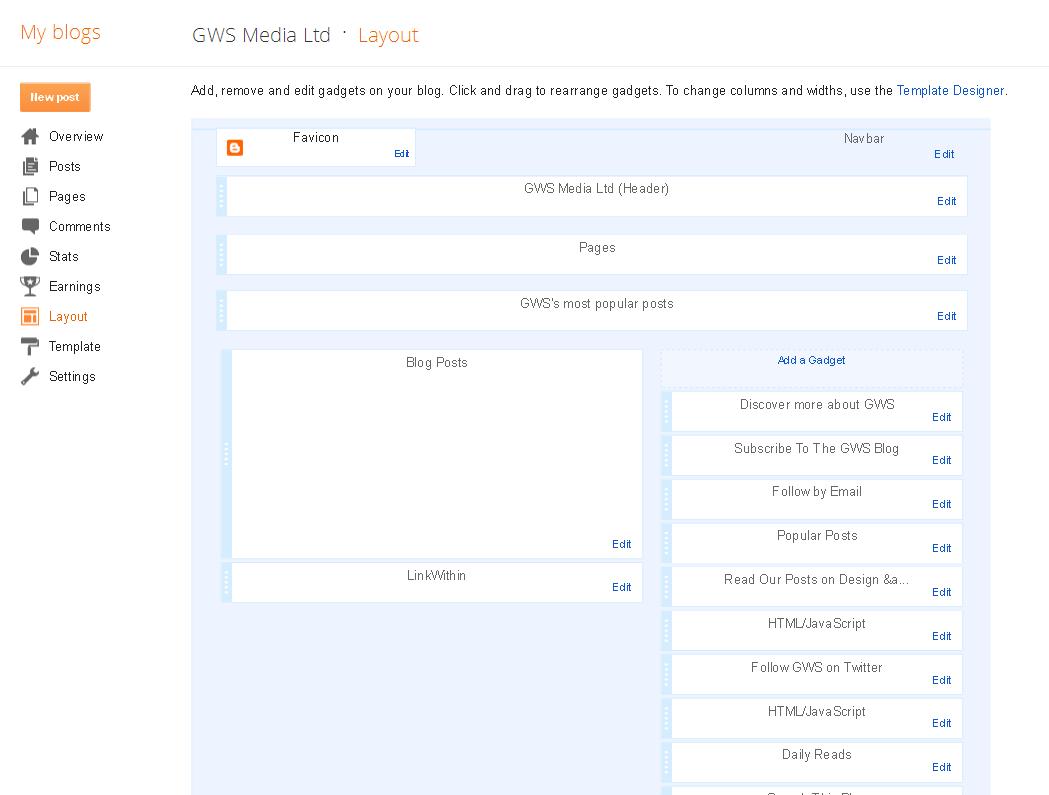
Task: Click the Daily Reads gadget title
Action: (817, 755)
